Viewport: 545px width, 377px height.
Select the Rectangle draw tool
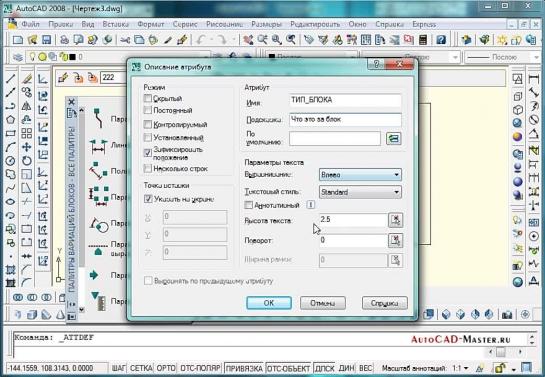[x=10, y=133]
